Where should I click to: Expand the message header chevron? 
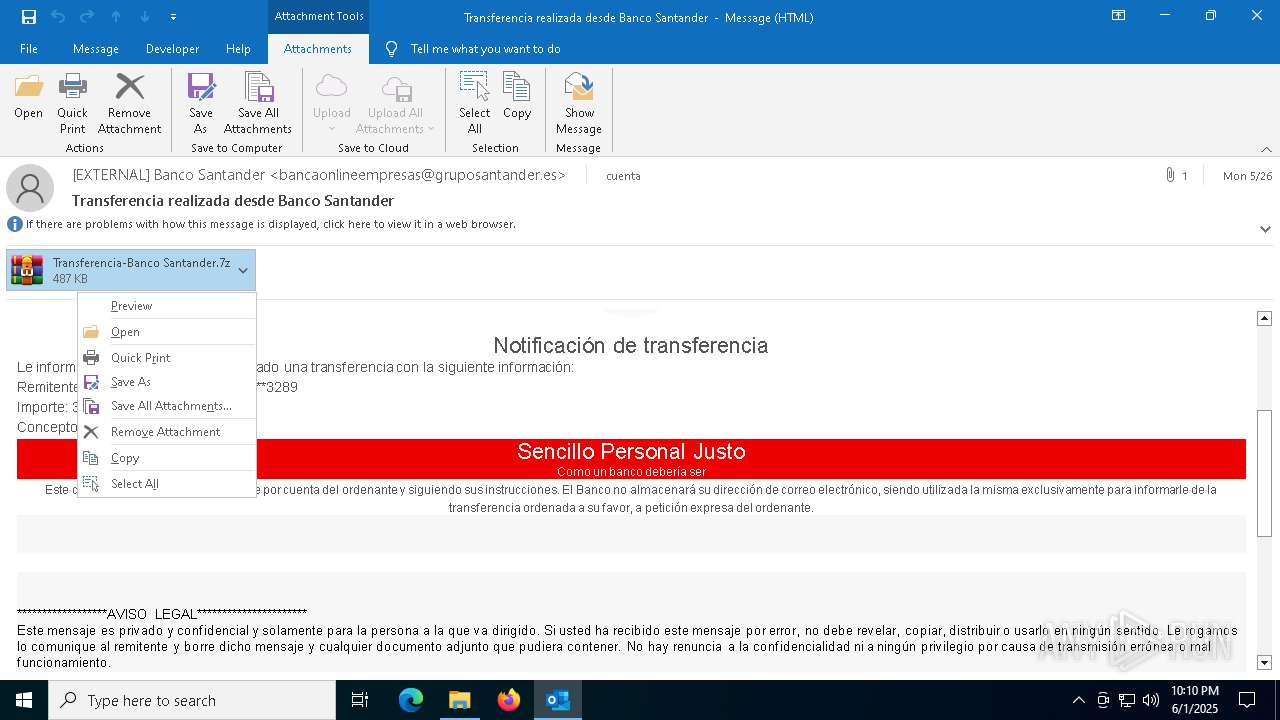coord(1265,229)
